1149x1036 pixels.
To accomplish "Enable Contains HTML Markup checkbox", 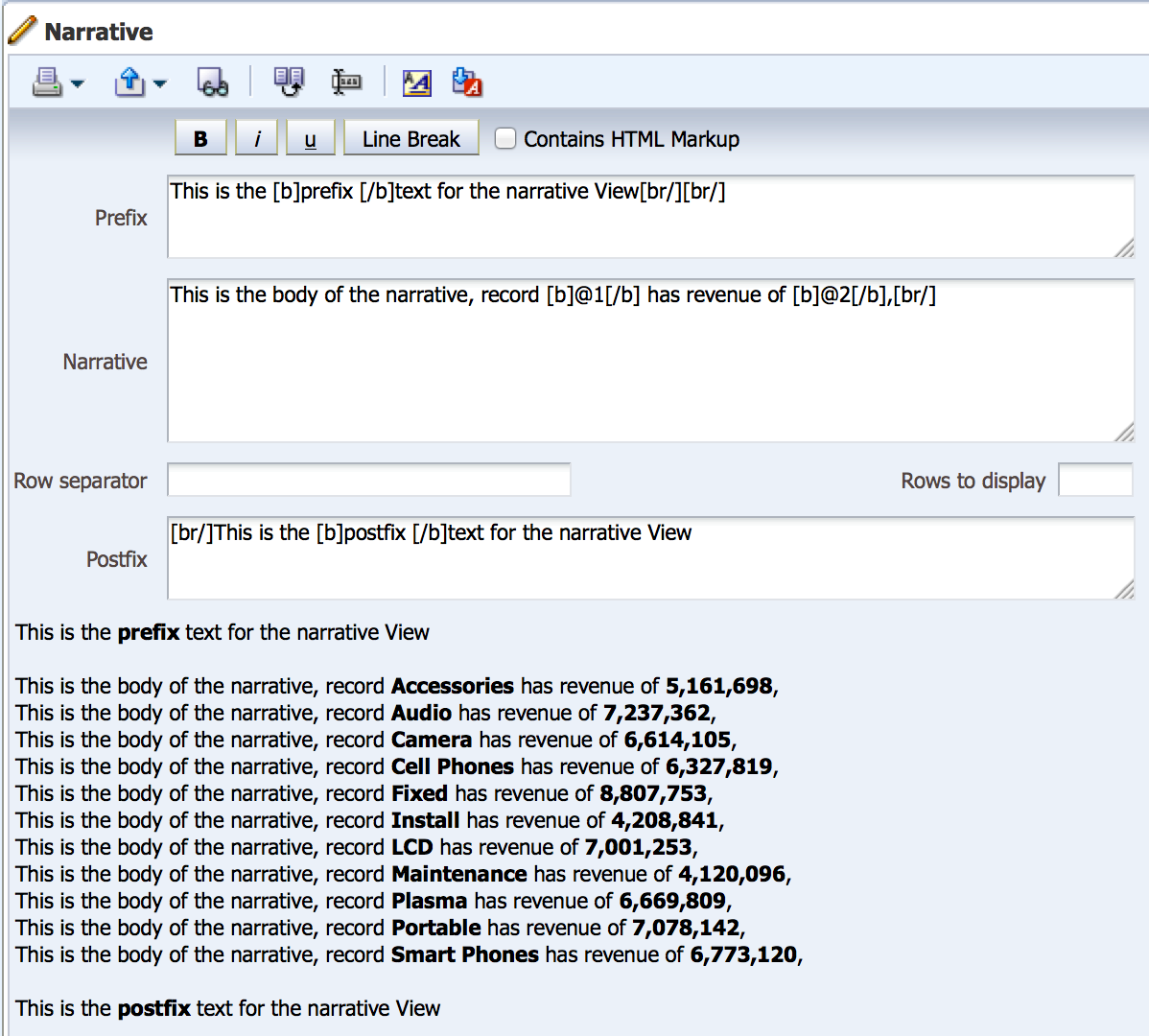I will (504, 138).
